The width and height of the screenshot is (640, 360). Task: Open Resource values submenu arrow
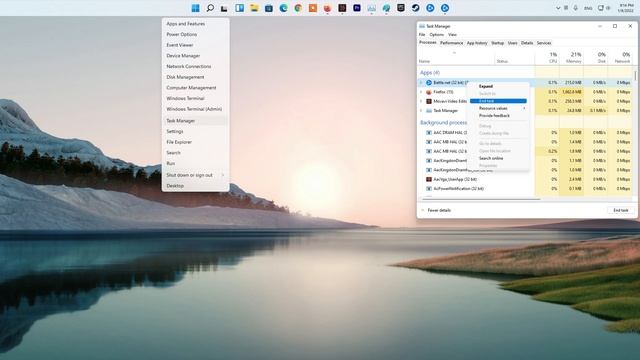coord(524,108)
